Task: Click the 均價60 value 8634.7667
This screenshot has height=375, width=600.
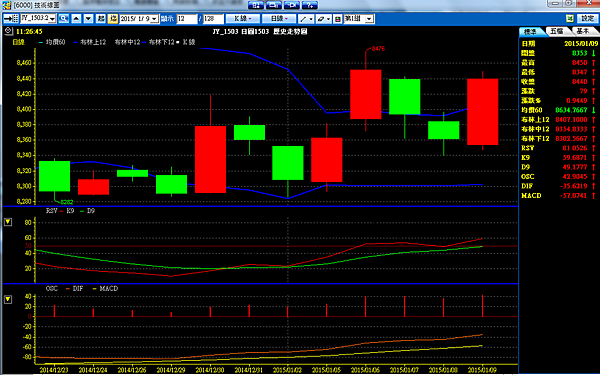Action: point(571,110)
